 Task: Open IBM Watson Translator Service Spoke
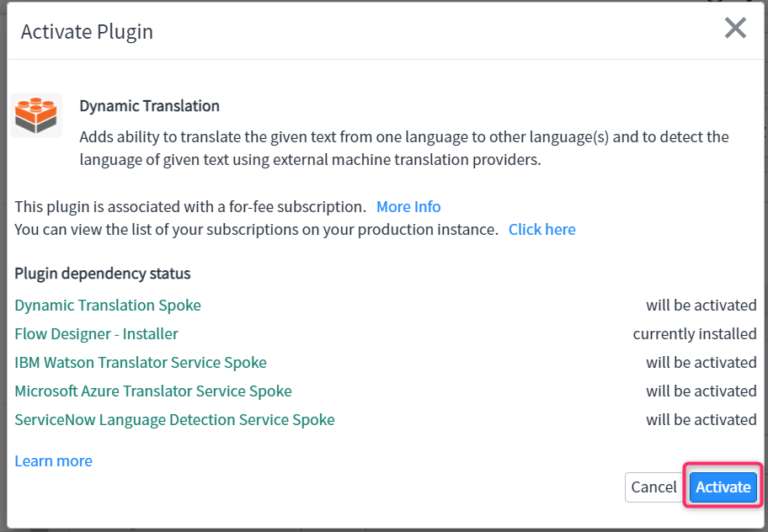tap(141, 363)
